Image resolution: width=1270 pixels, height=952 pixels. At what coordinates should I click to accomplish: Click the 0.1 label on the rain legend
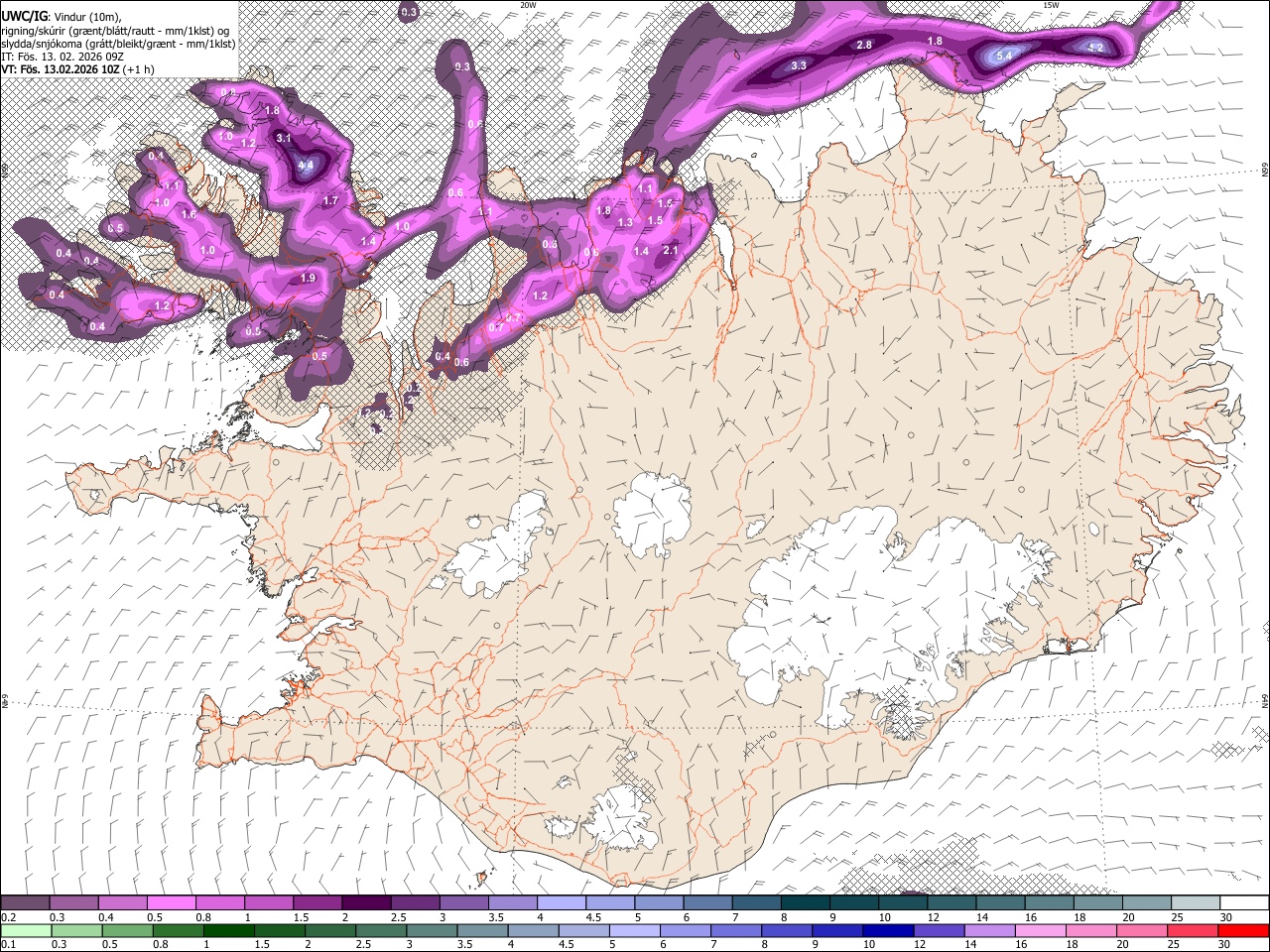tap(8, 945)
